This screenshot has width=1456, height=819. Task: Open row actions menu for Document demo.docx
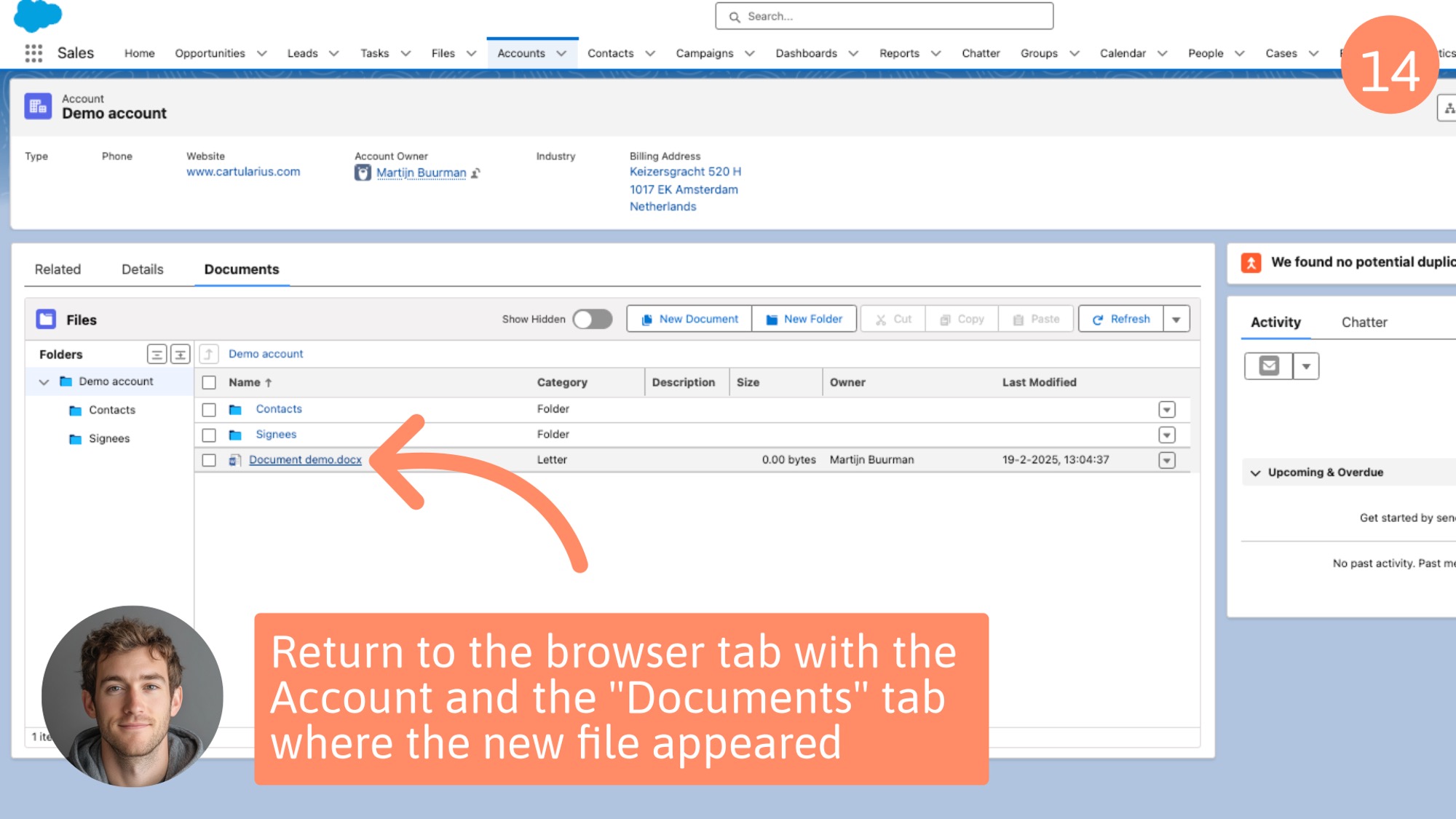pyautogui.click(x=1167, y=460)
